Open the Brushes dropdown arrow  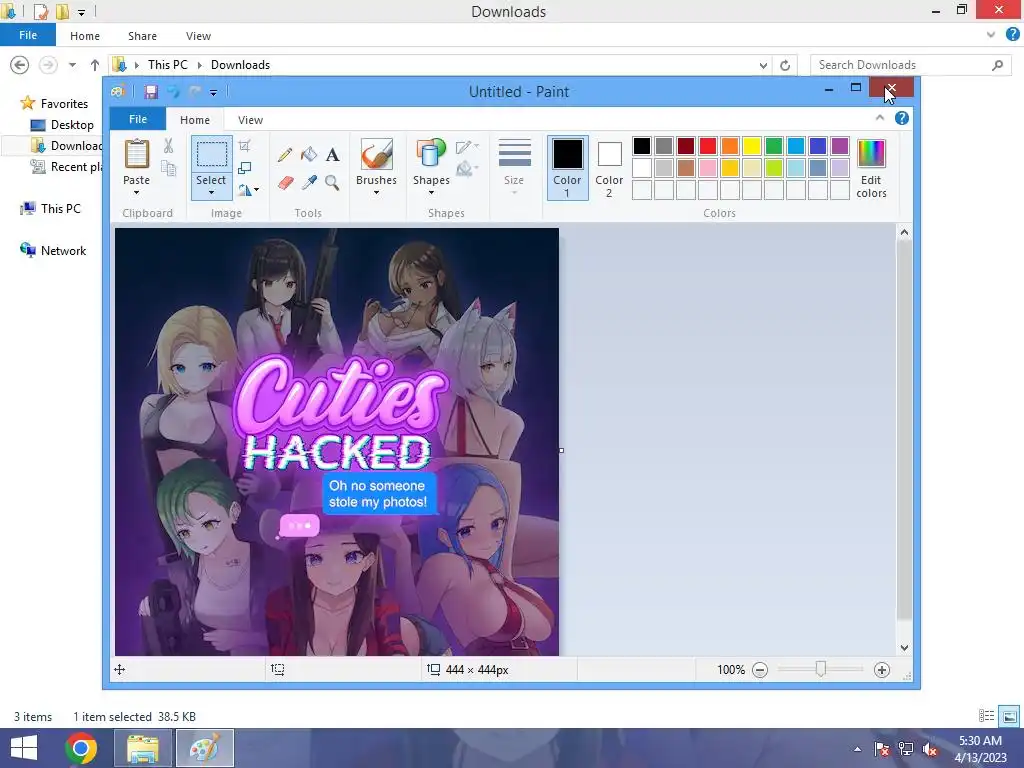pos(376,193)
